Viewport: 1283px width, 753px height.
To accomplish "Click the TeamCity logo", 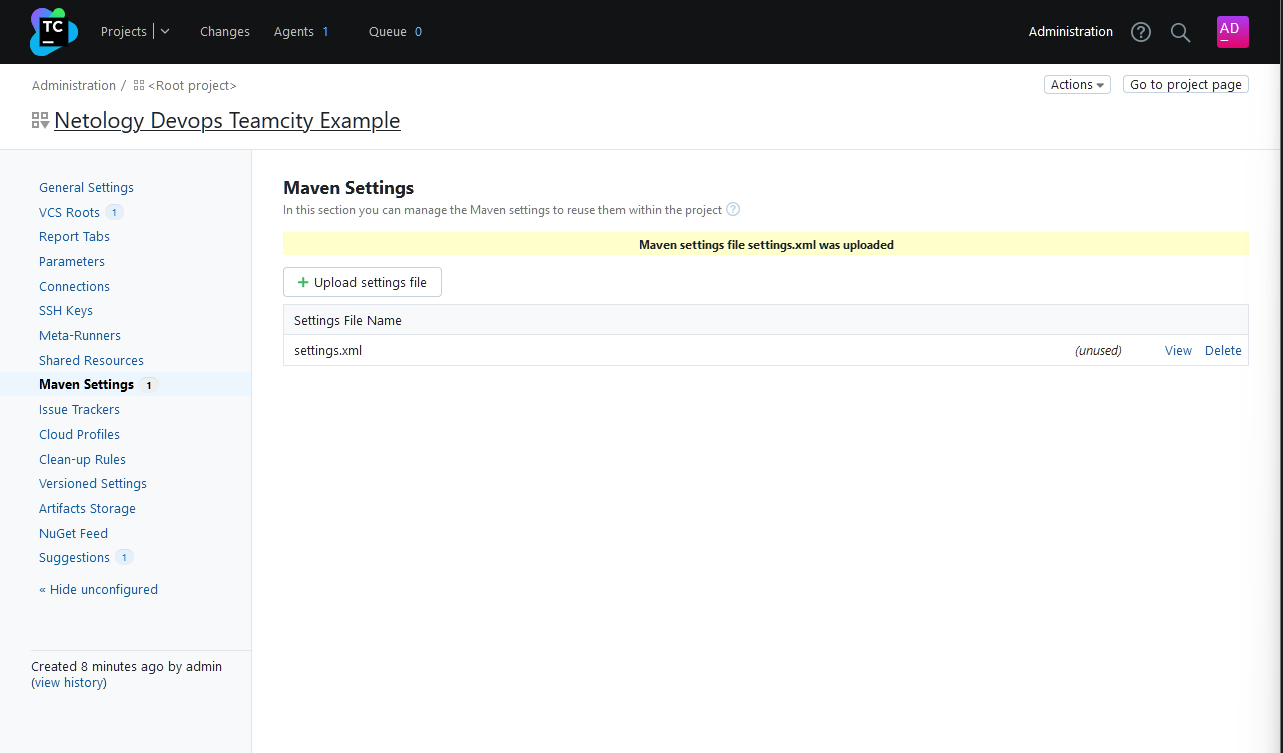I will [x=52, y=31].
